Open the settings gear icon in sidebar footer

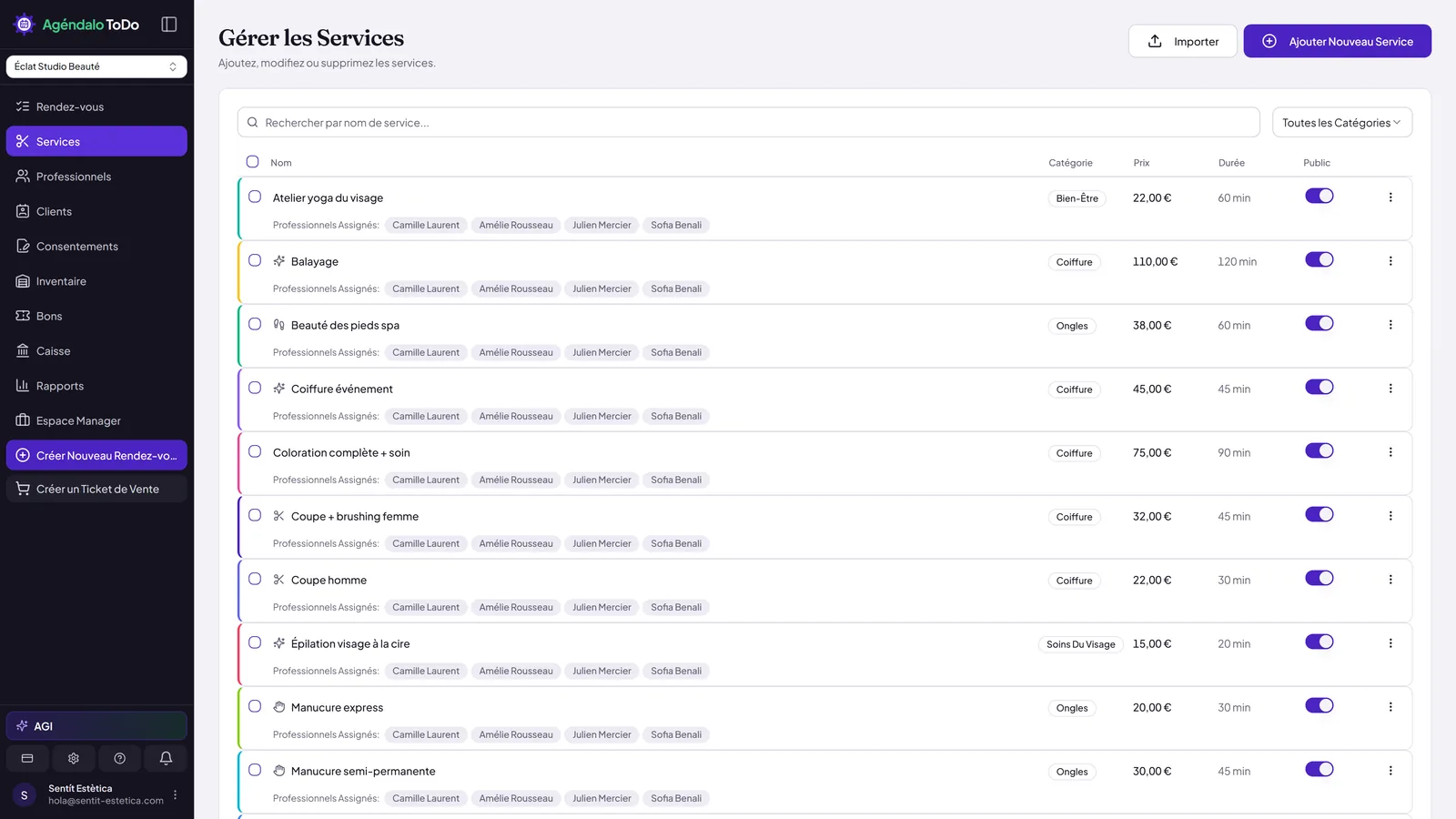pos(74,758)
